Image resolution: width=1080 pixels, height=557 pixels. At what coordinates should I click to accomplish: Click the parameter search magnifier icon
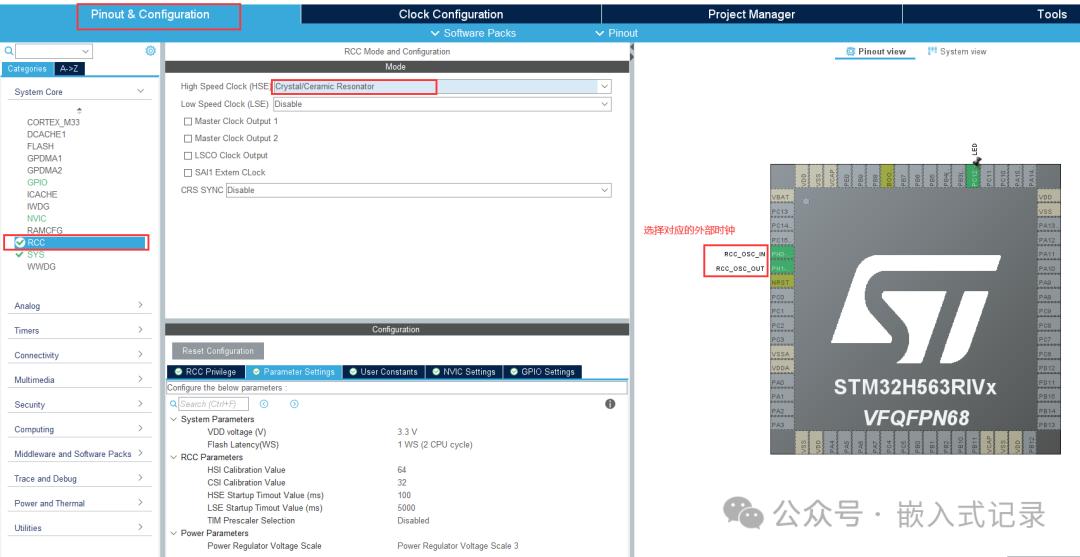[174, 404]
